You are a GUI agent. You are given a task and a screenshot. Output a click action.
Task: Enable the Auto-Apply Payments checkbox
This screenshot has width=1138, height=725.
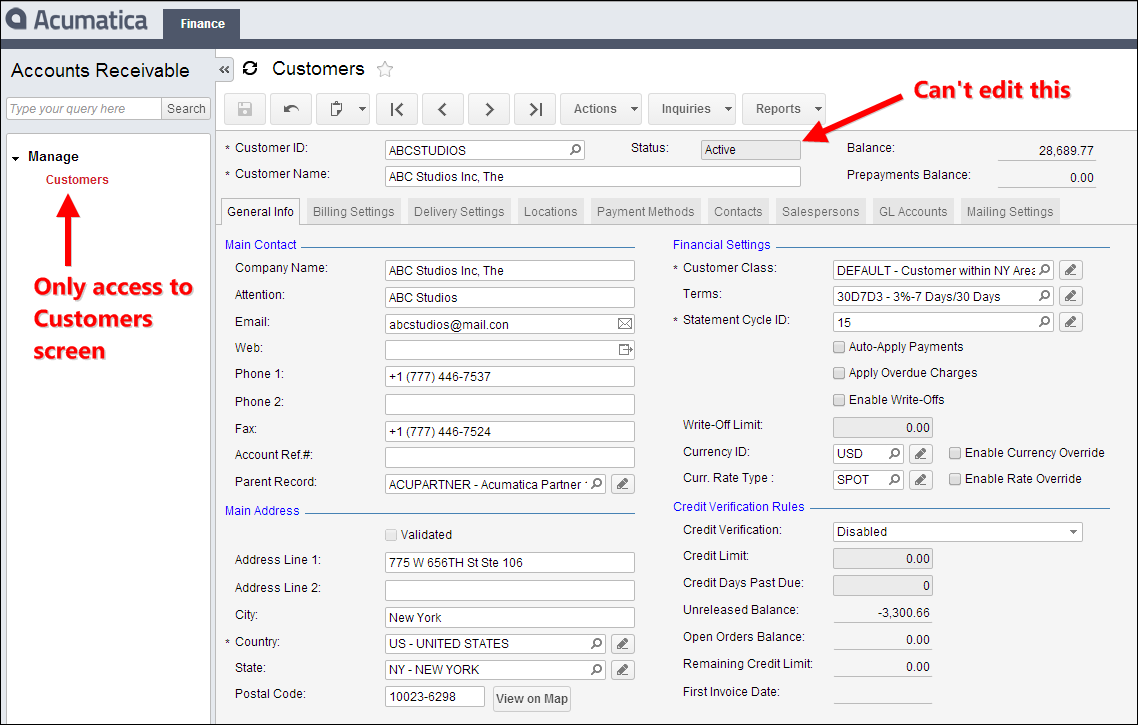(839, 347)
